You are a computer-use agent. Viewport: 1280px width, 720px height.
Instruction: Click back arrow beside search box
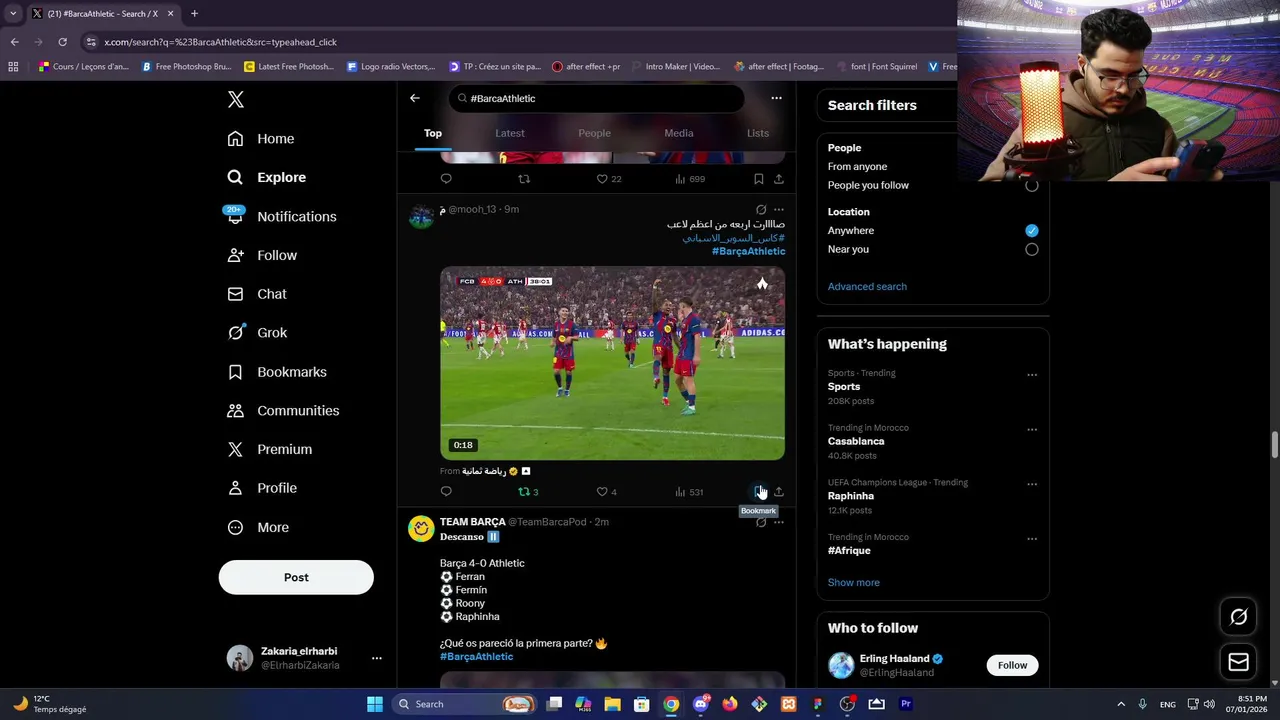415,98
